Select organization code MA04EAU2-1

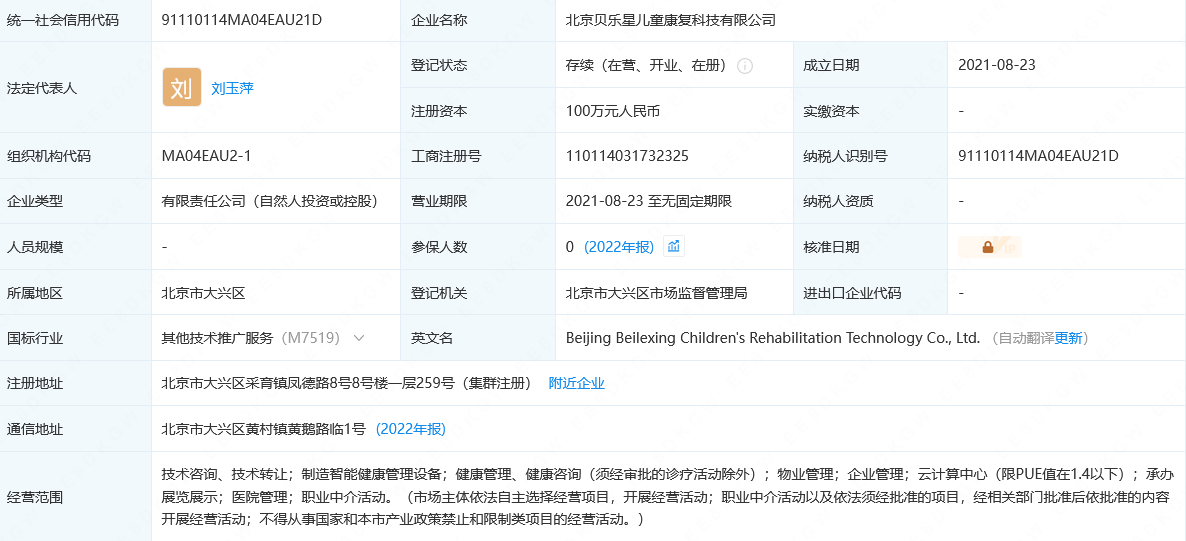click(206, 156)
